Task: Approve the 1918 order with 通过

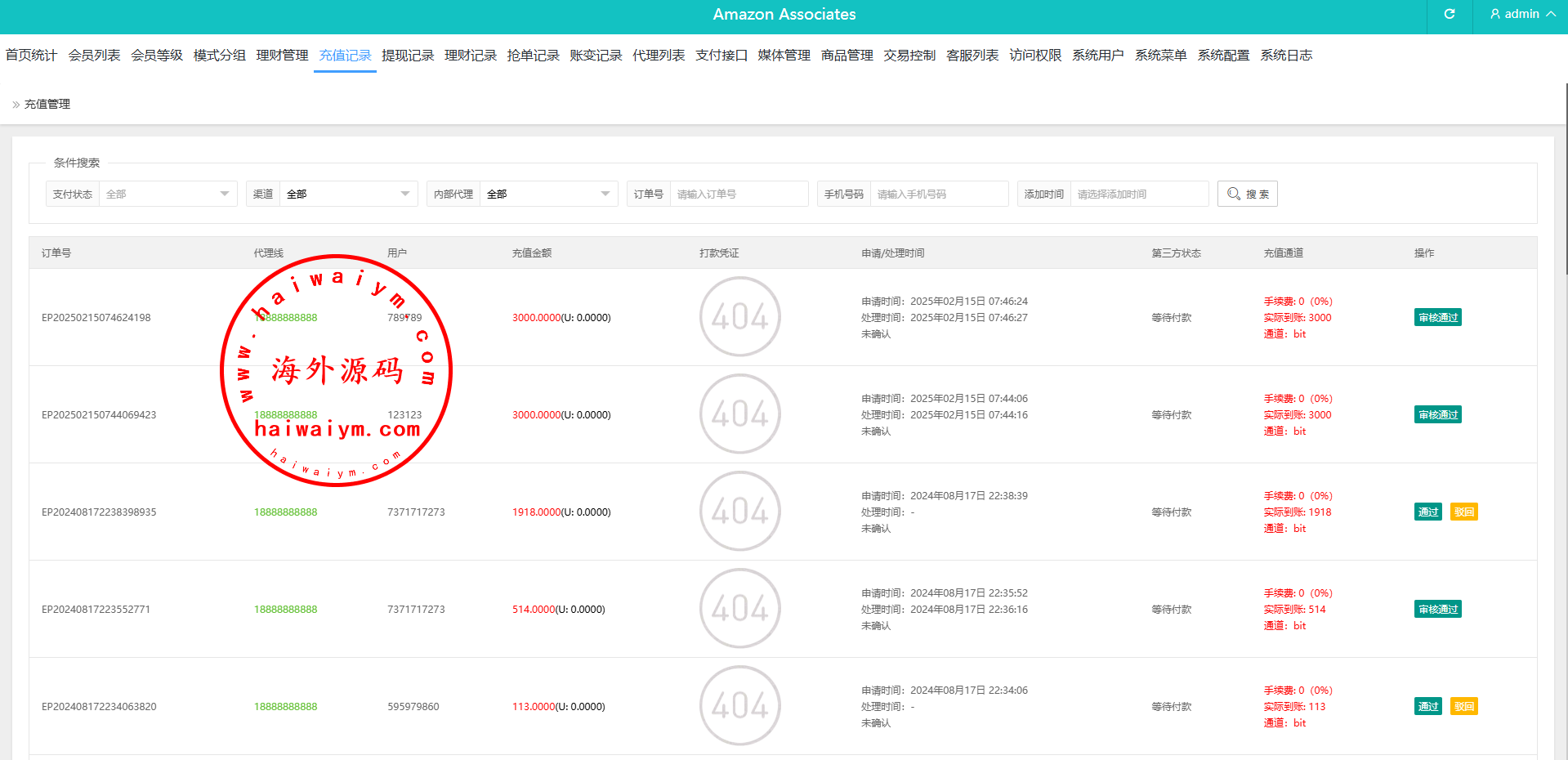Action: coord(1427,512)
